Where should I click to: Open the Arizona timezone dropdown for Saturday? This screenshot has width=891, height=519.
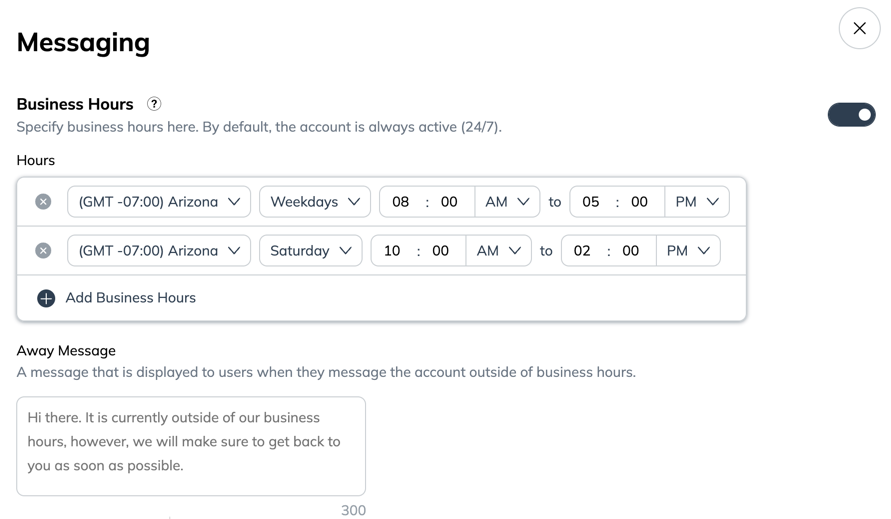pos(159,251)
